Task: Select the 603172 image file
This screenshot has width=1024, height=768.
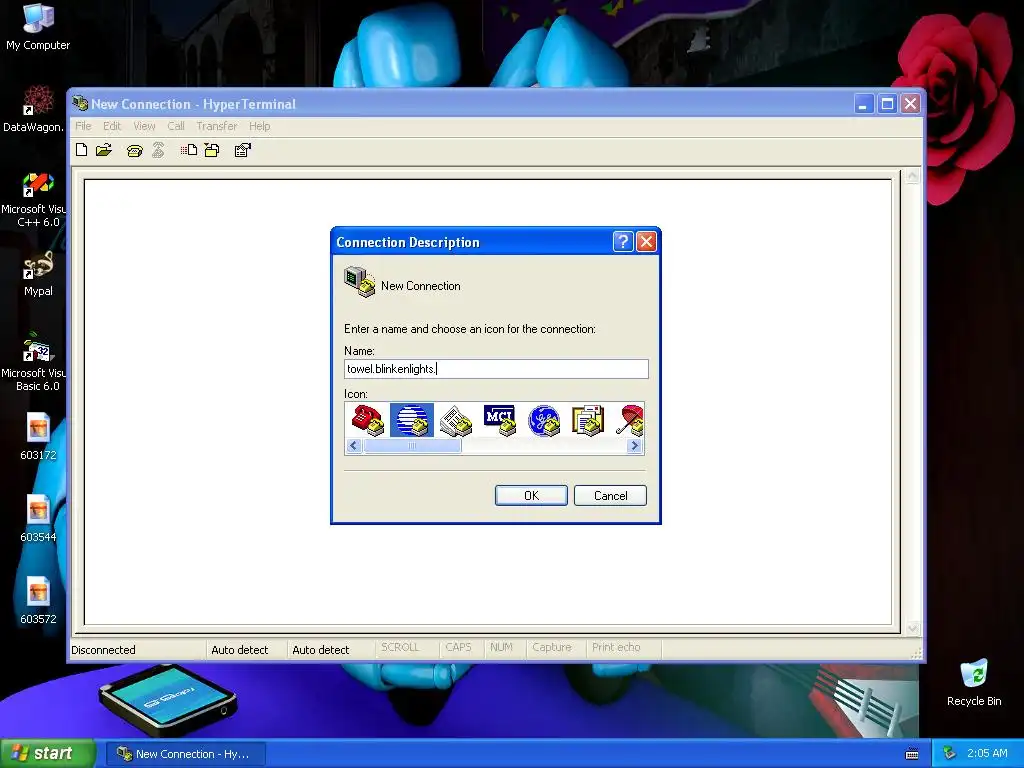Action: [38, 436]
